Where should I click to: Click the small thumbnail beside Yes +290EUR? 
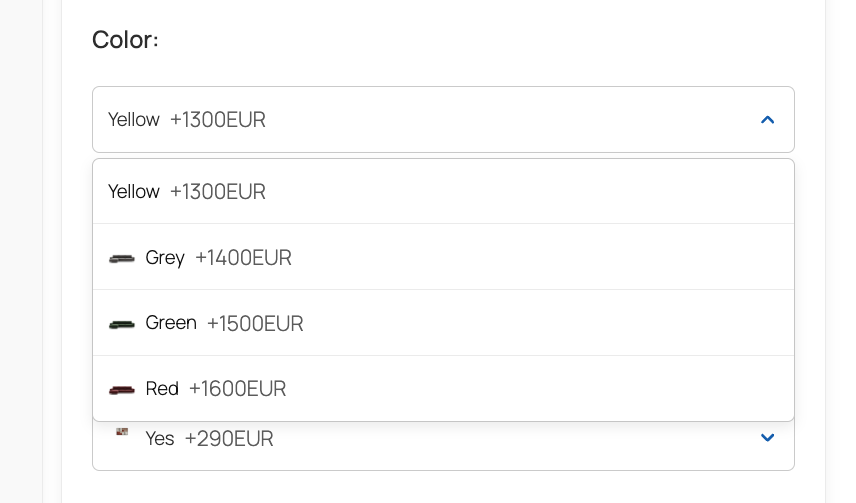coord(122,432)
